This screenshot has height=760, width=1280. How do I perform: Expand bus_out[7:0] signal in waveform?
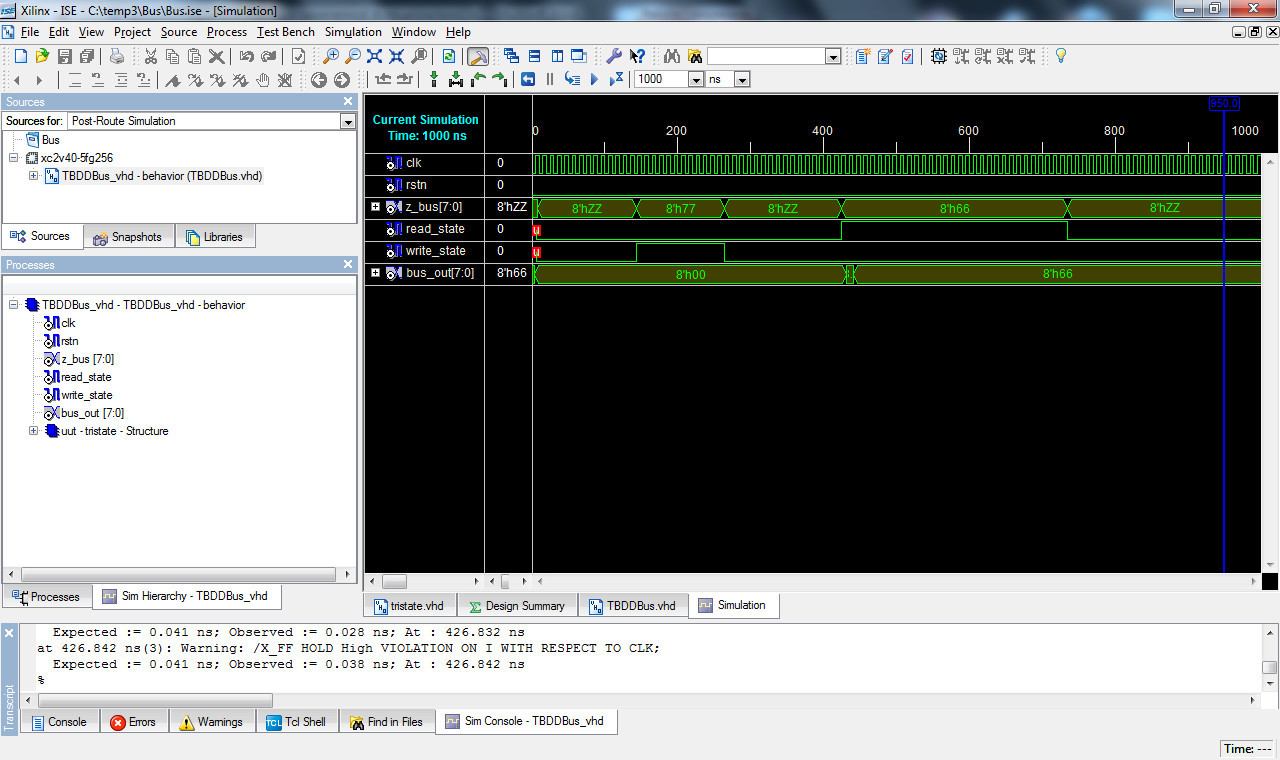376,273
